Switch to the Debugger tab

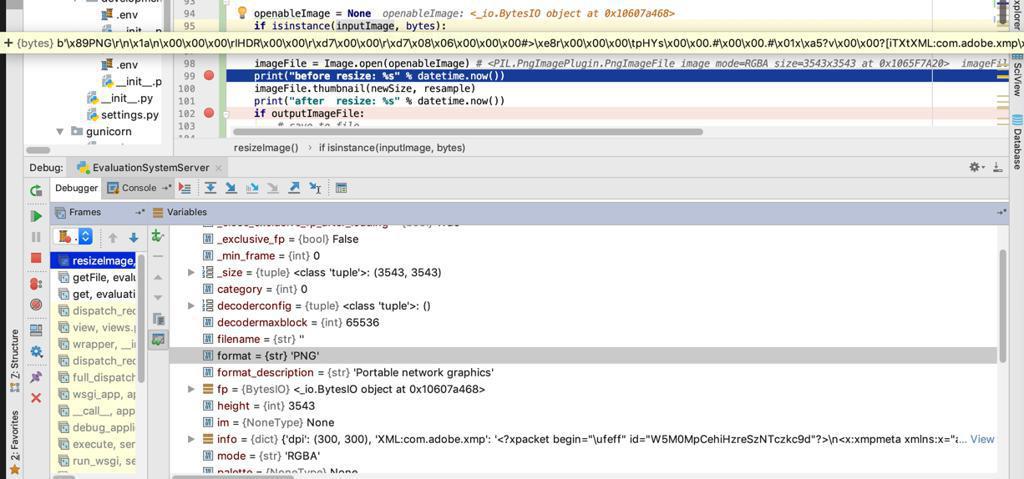pyautogui.click(x=76, y=188)
